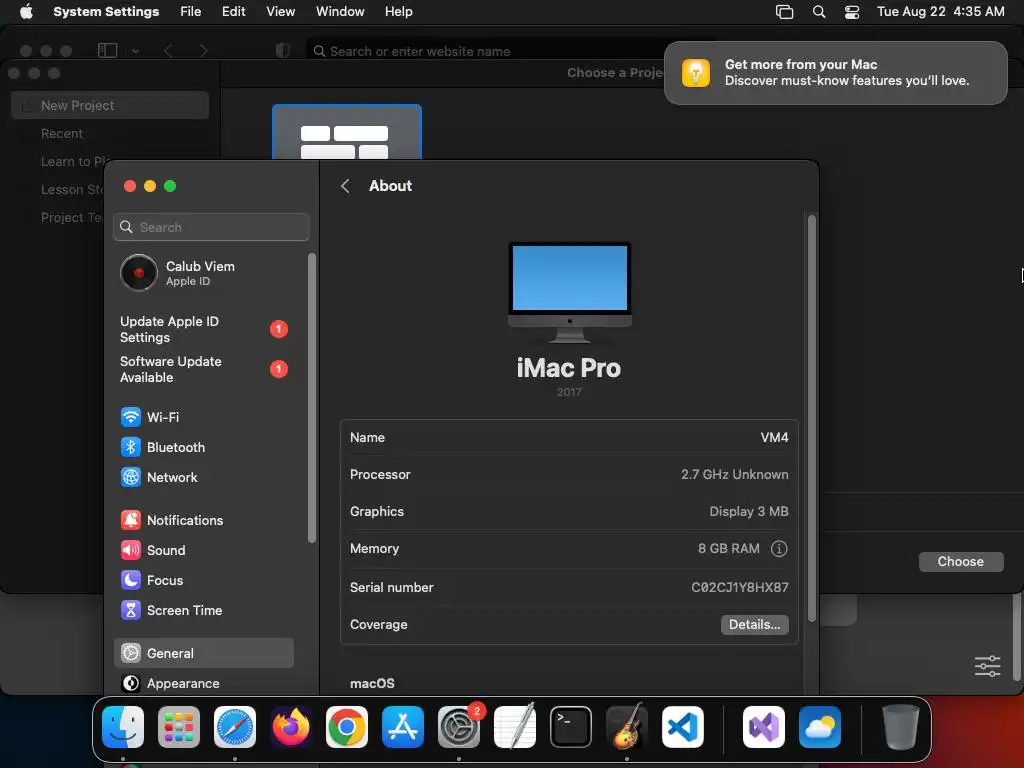
Task: Click the Calub Viem Apple ID avatar
Action: click(x=138, y=273)
